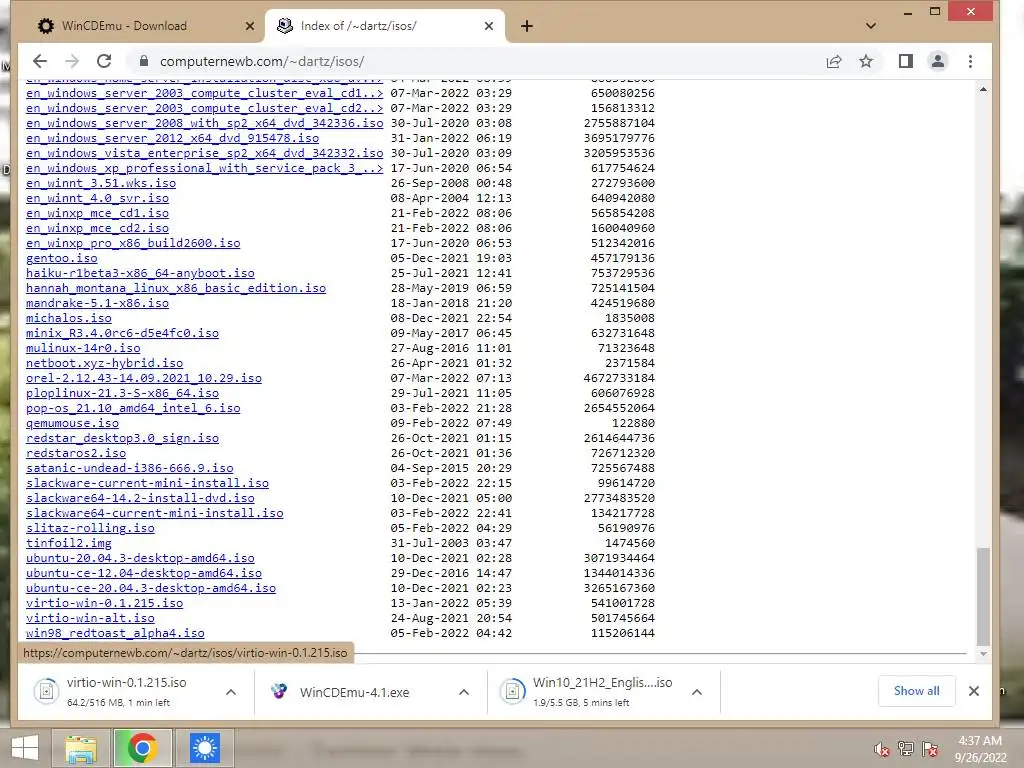Download virtio-win-0.1.215.iso from the list
The image size is (1024, 768).
[x=104, y=603]
